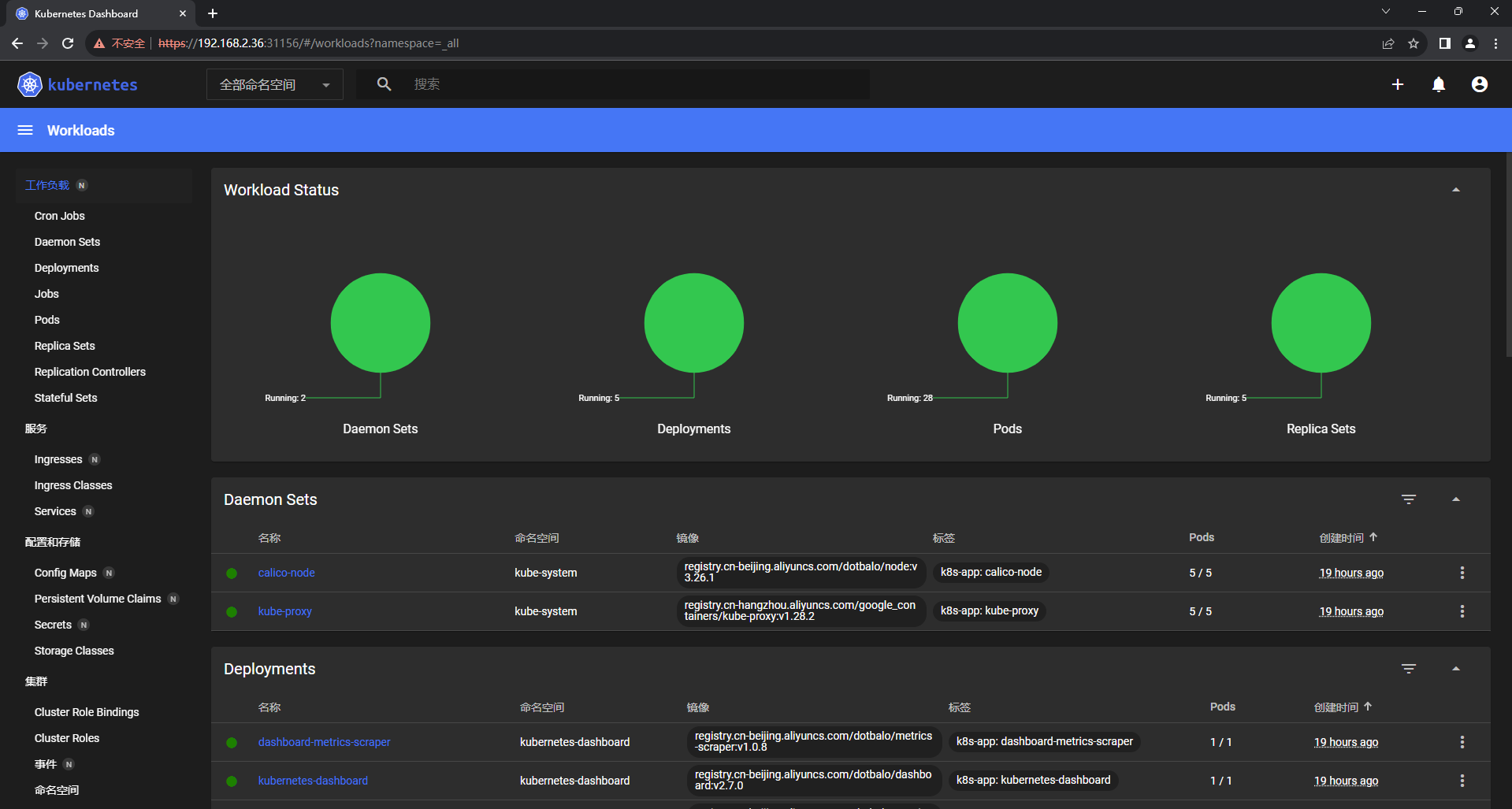Click the insecure site warning icon

[99, 43]
